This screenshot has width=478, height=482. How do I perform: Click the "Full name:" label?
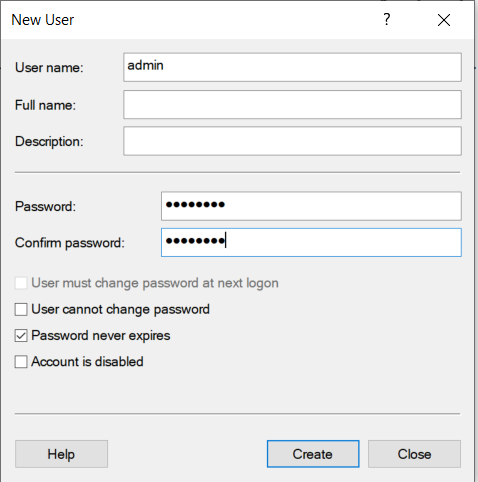[46, 105]
